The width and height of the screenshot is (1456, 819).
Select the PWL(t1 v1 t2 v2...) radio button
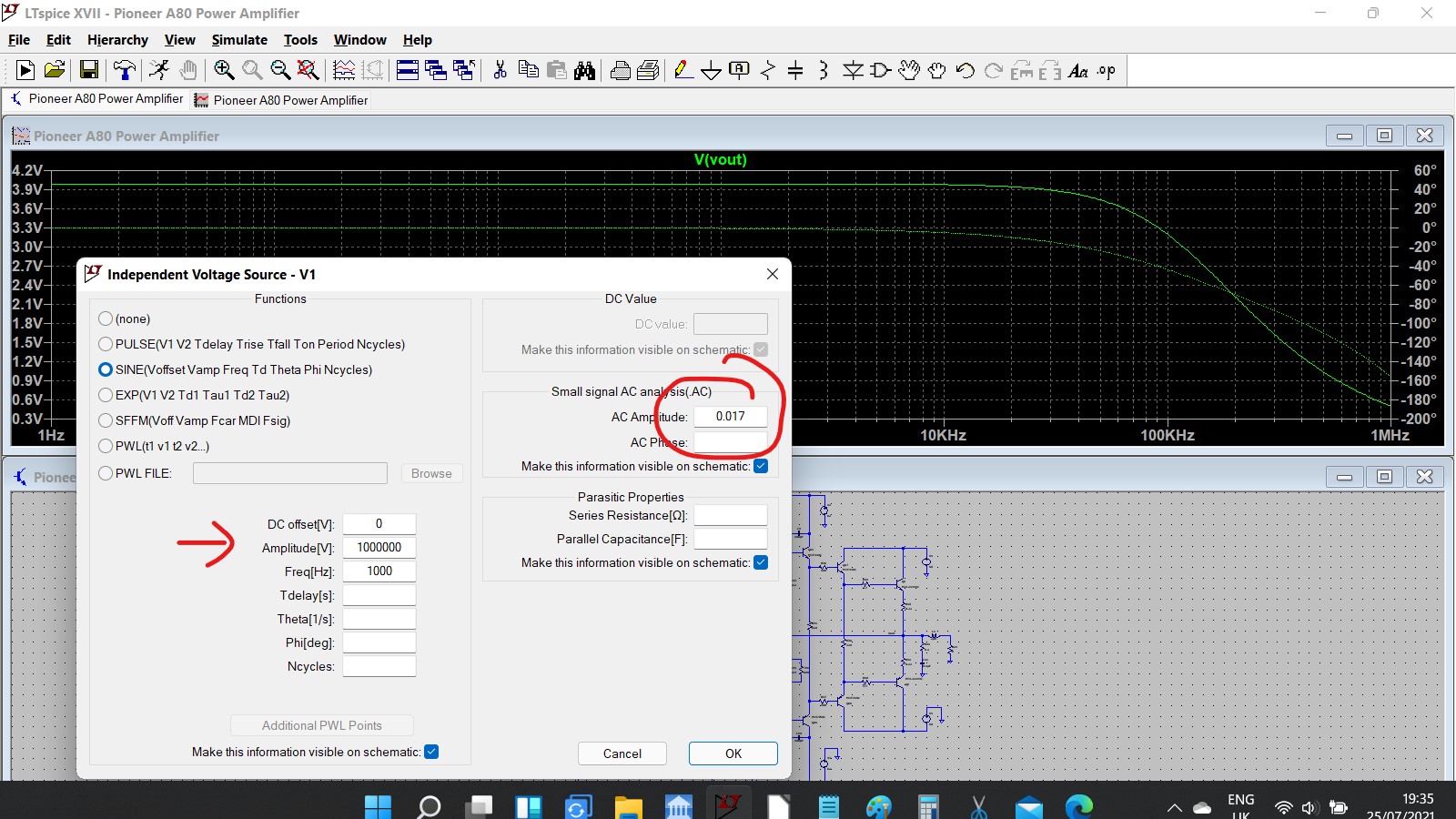click(106, 446)
